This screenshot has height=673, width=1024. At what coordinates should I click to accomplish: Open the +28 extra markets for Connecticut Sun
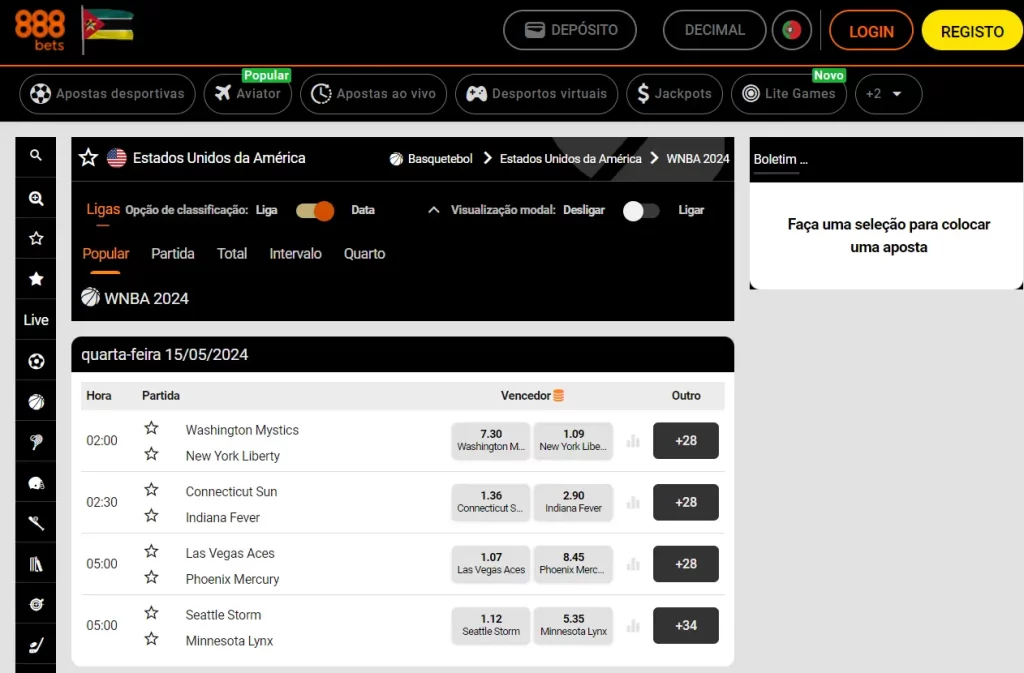685,502
